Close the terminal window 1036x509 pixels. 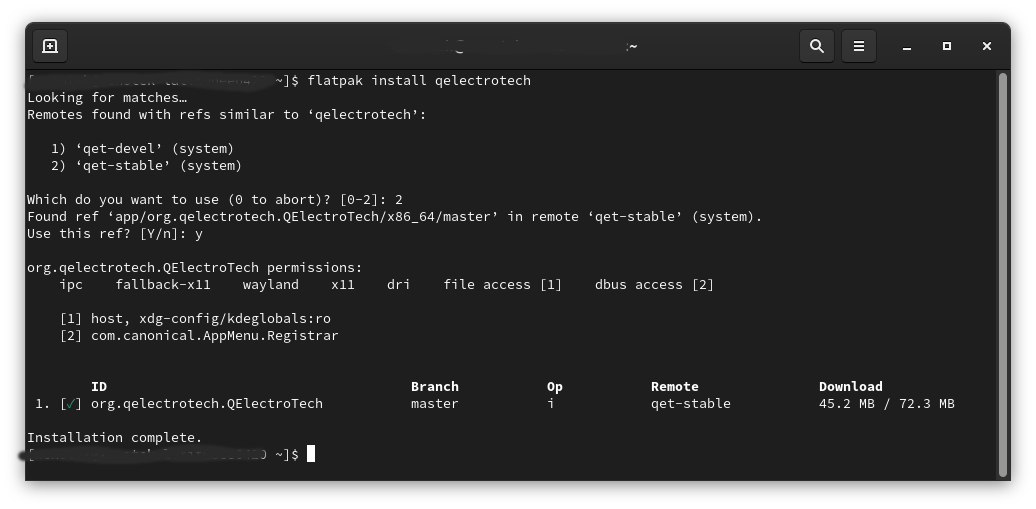tap(987, 46)
